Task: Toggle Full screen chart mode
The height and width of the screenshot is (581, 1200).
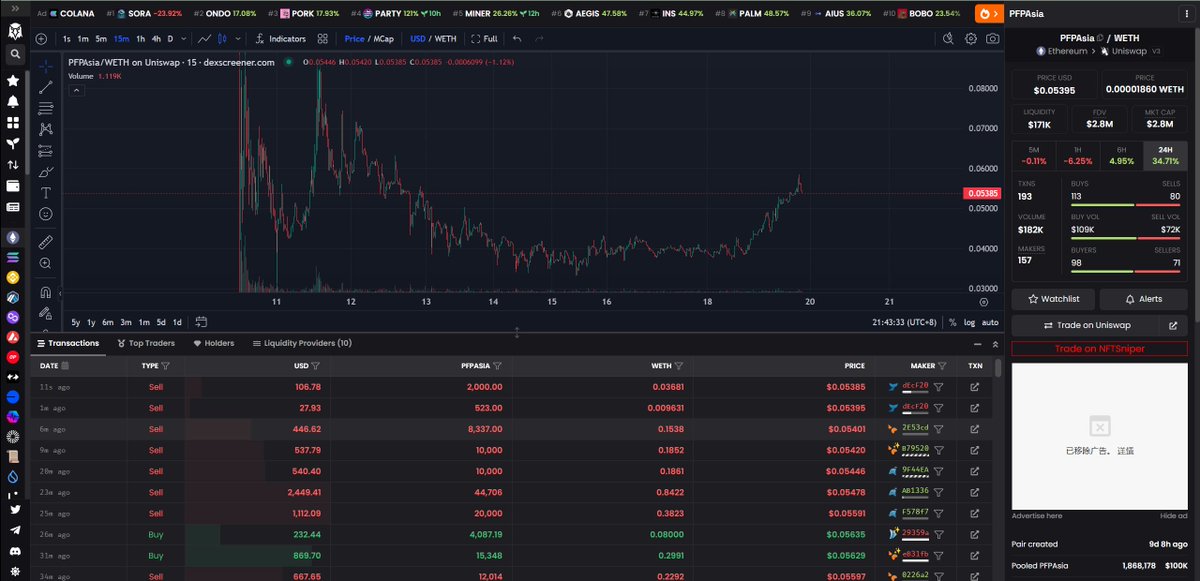Action: tap(483, 39)
